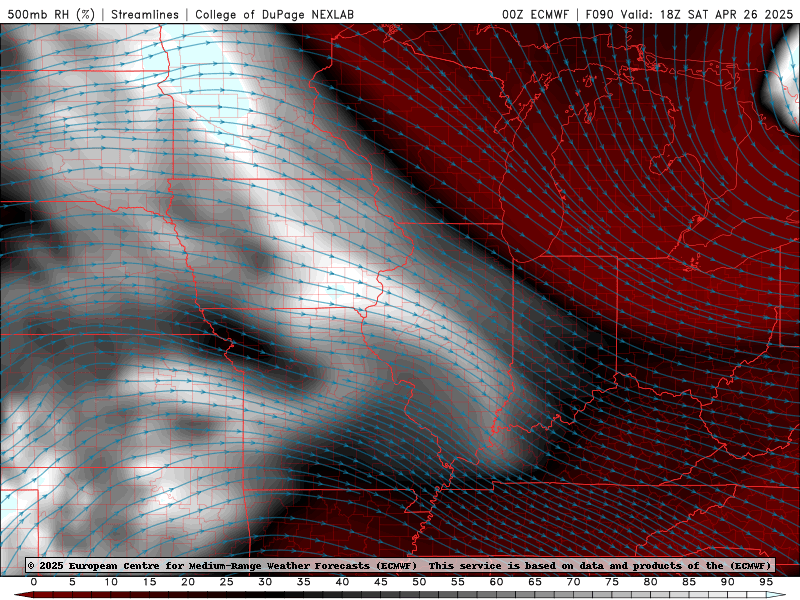Click the "25" value on the color scale
Viewport: 800px width, 600px height.
pos(227,582)
